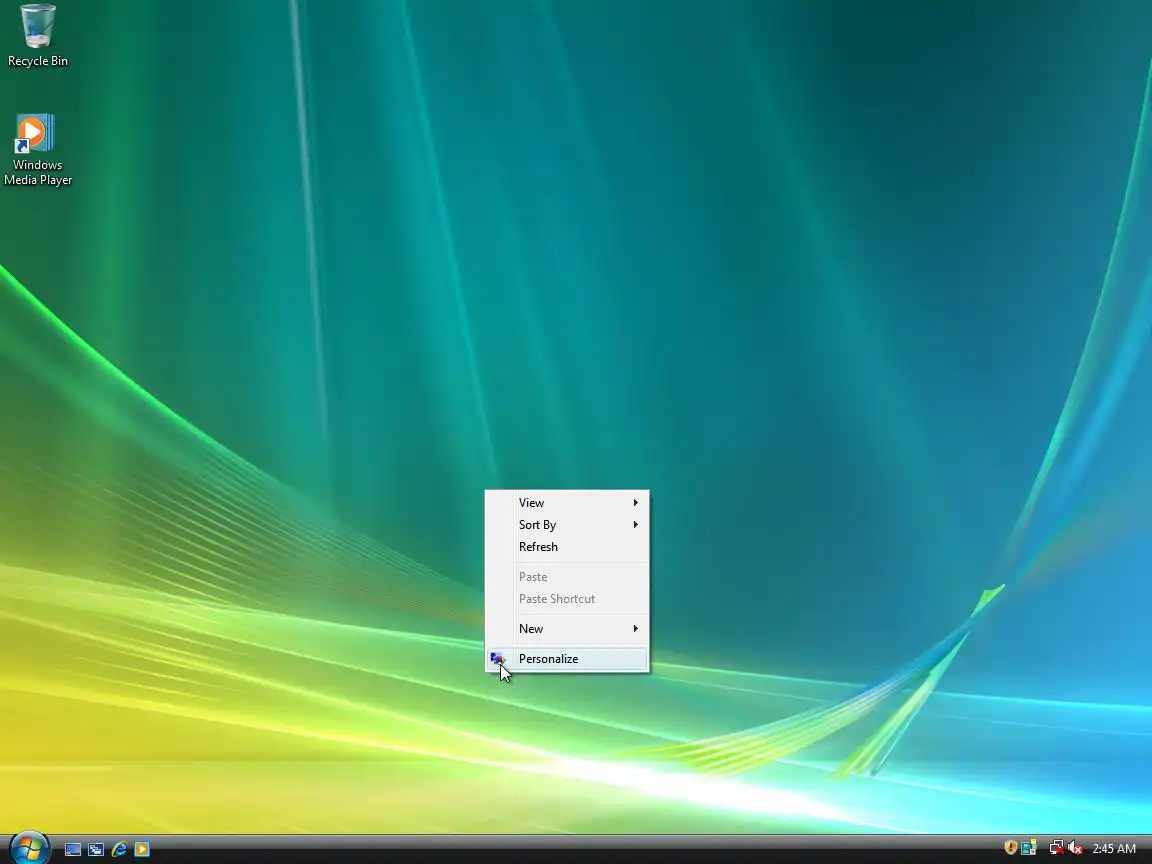Click the Show Desktop quick launch icon

(x=73, y=849)
